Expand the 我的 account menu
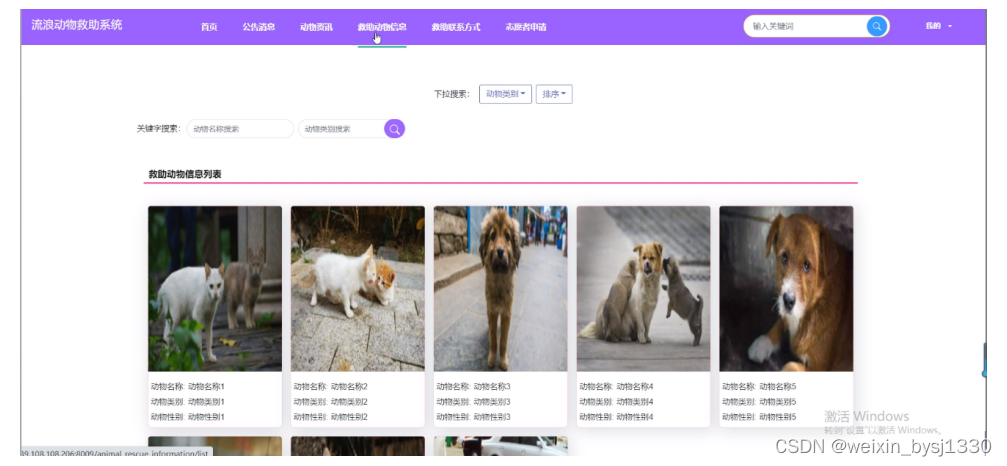This screenshot has width=1007, height=466. pyautogui.click(x=938, y=26)
